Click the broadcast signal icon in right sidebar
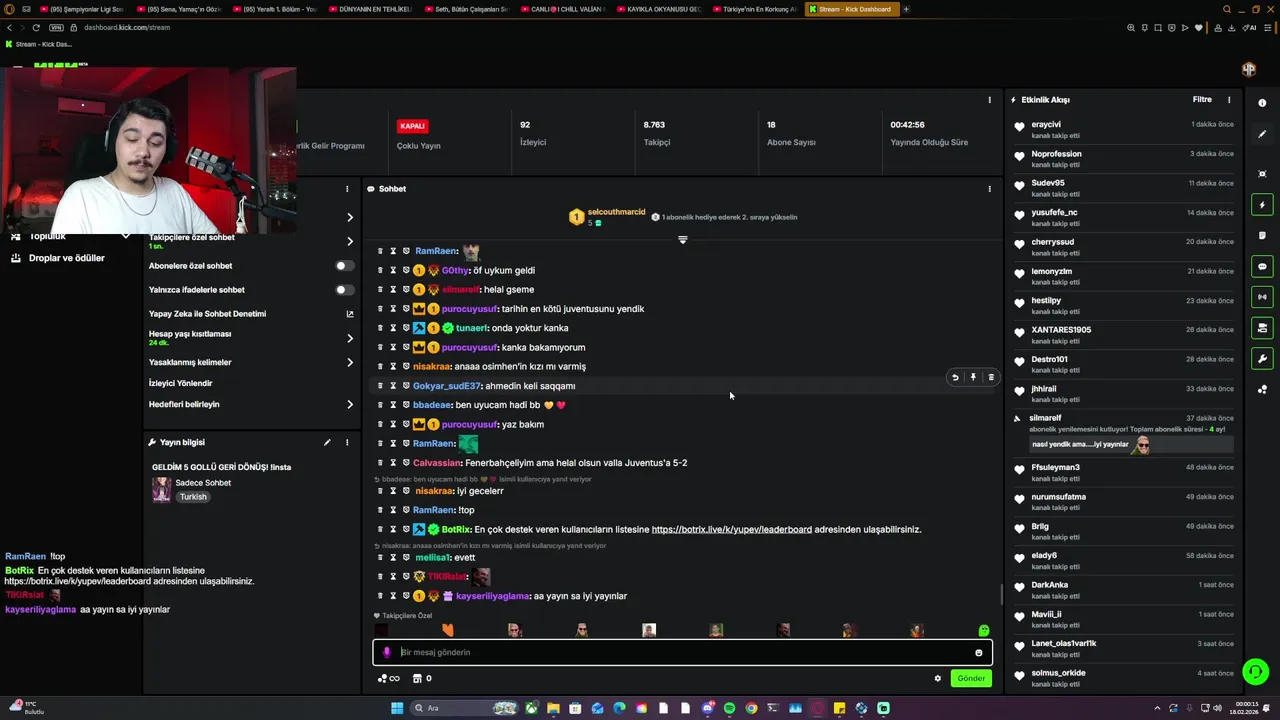The width and height of the screenshot is (1280, 720). [x=1262, y=297]
